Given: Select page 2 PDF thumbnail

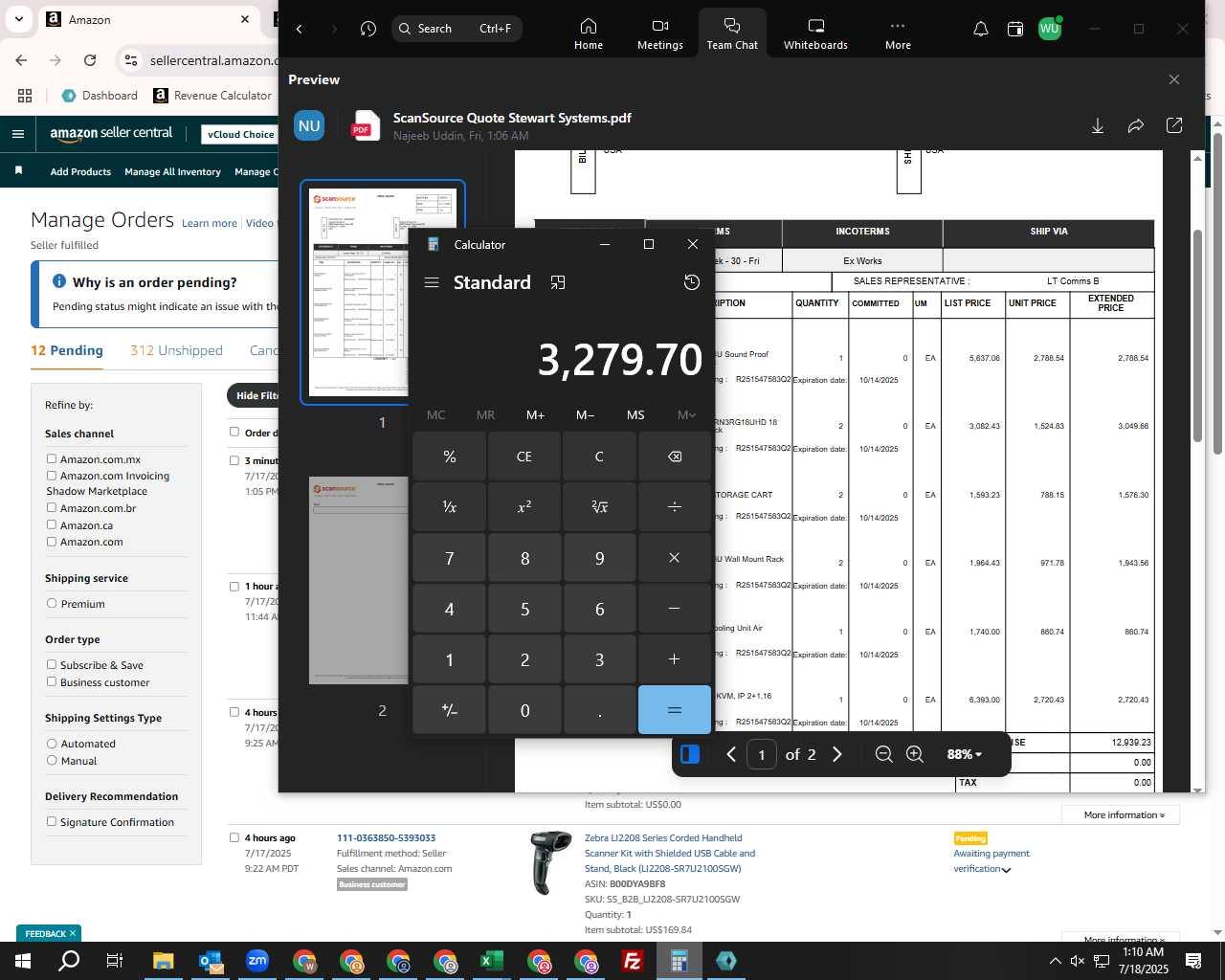Looking at the screenshot, I should [359, 580].
